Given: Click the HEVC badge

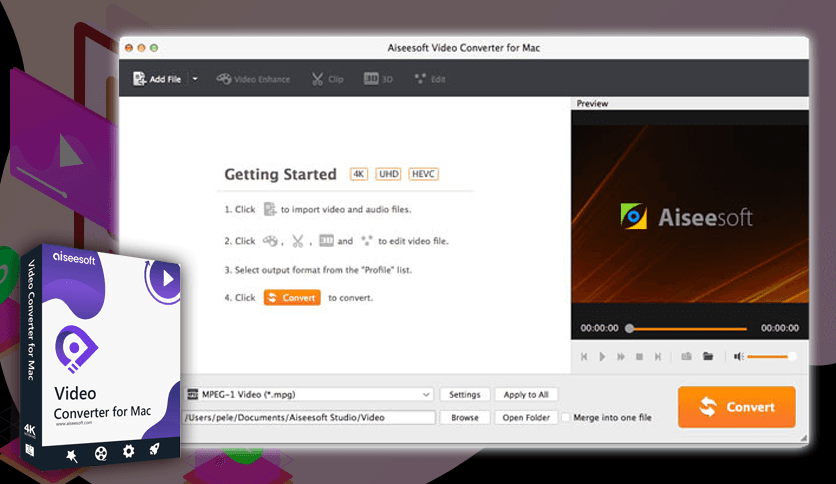Looking at the screenshot, I should pyautogui.click(x=423, y=174).
